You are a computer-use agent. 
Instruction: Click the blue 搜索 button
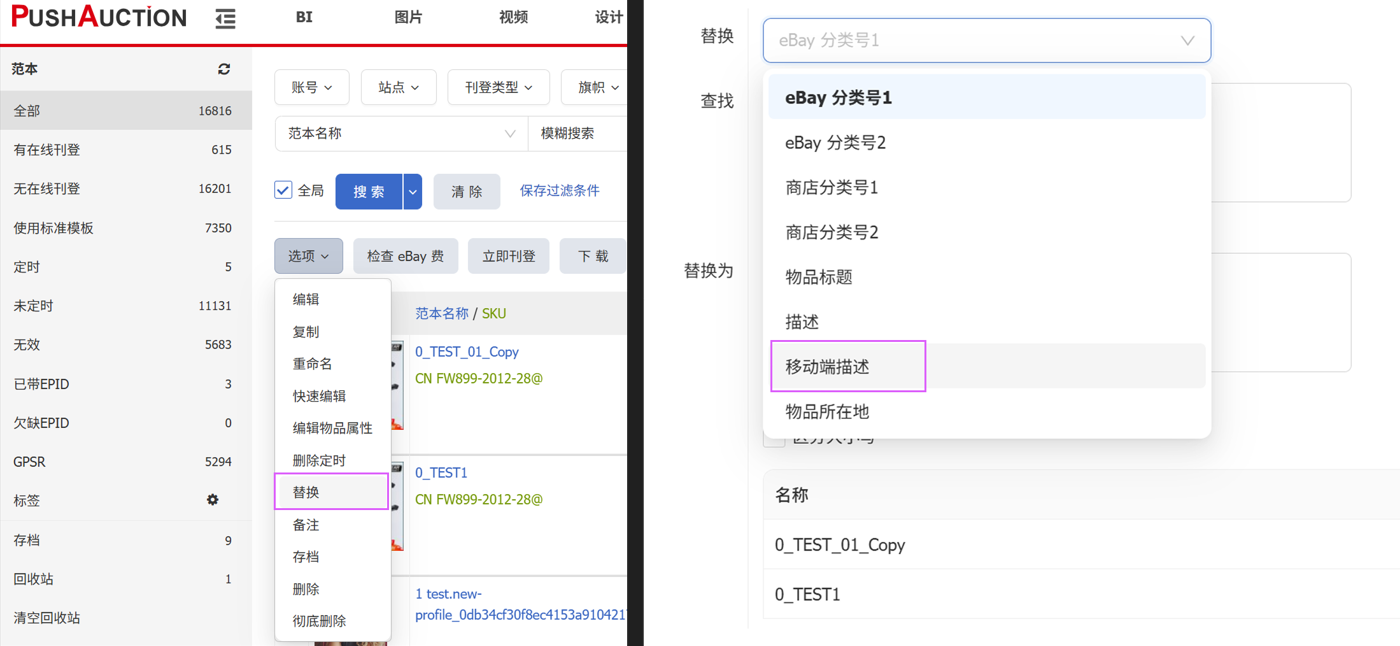369,191
